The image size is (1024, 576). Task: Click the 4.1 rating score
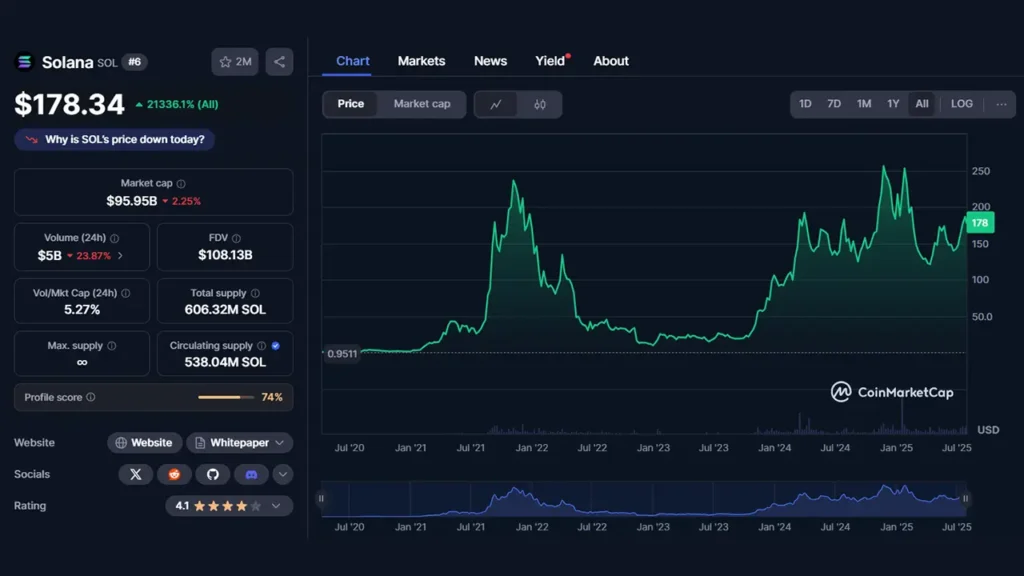pyautogui.click(x=182, y=505)
